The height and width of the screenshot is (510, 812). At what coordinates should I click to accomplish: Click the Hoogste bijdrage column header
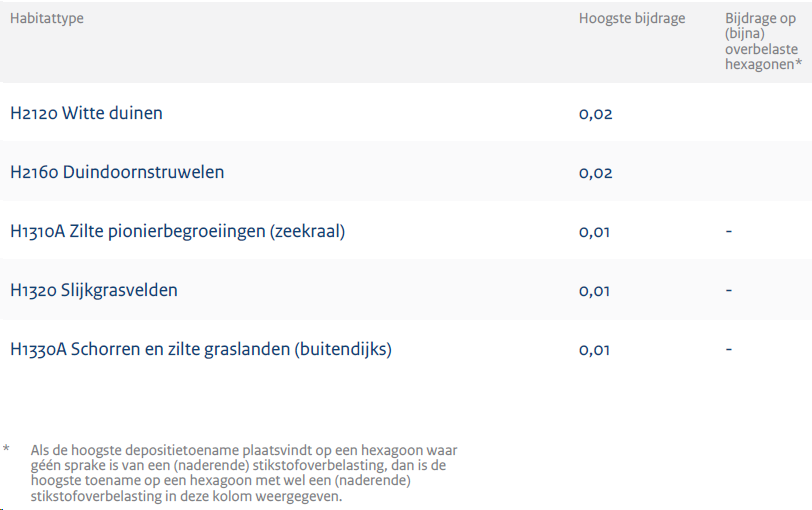point(632,19)
